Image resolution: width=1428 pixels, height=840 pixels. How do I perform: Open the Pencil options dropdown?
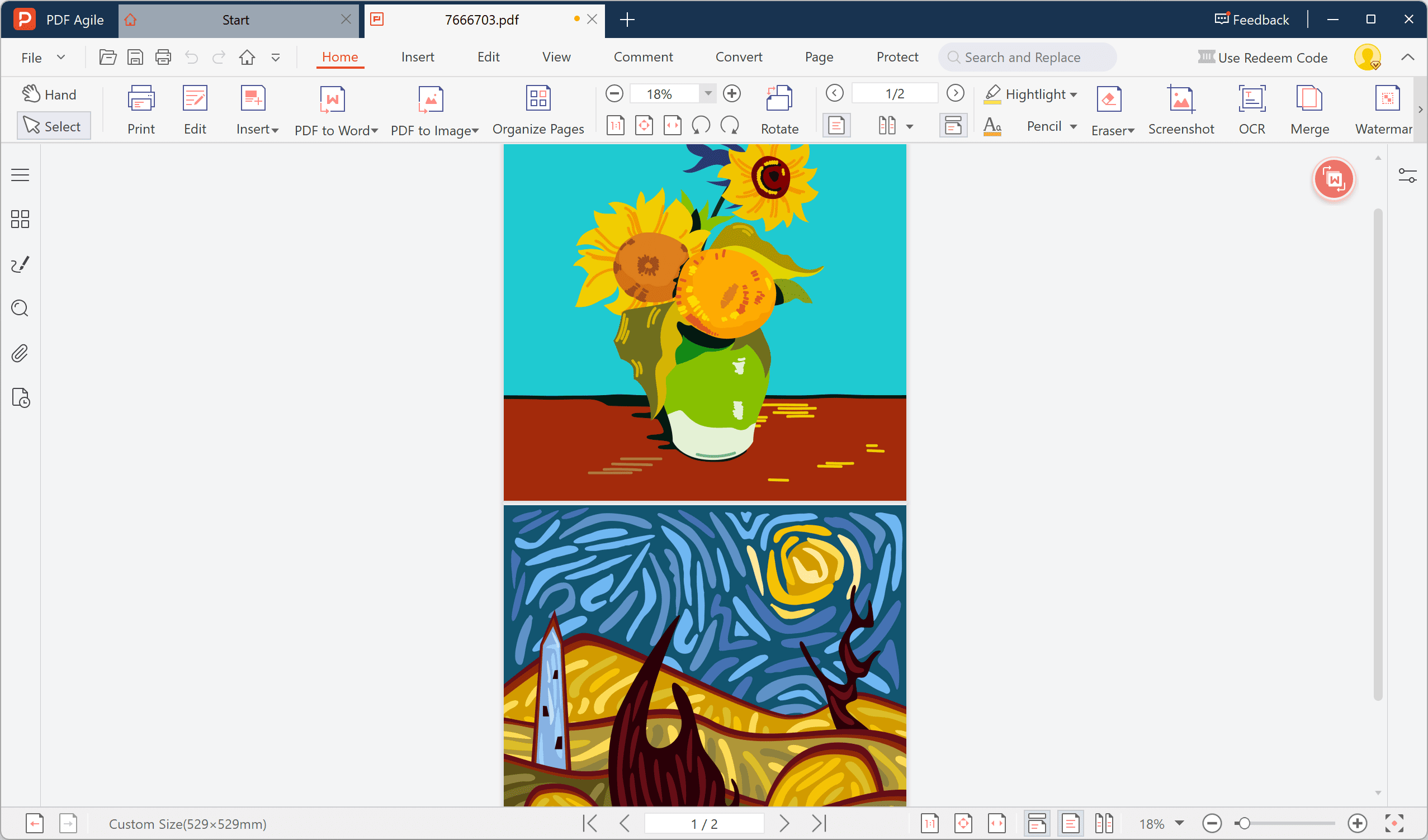tap(1074, 126)
